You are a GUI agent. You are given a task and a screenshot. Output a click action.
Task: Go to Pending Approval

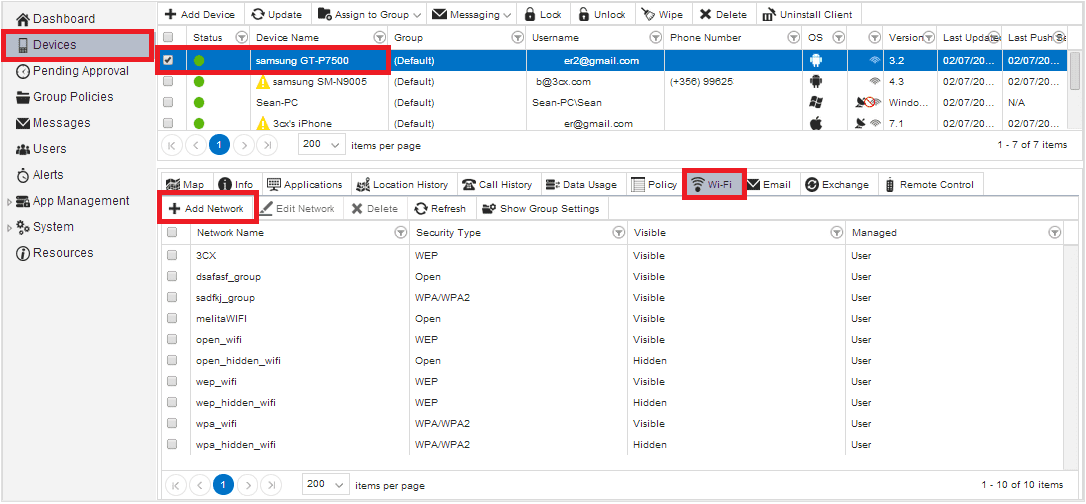[x=72, y=71]
